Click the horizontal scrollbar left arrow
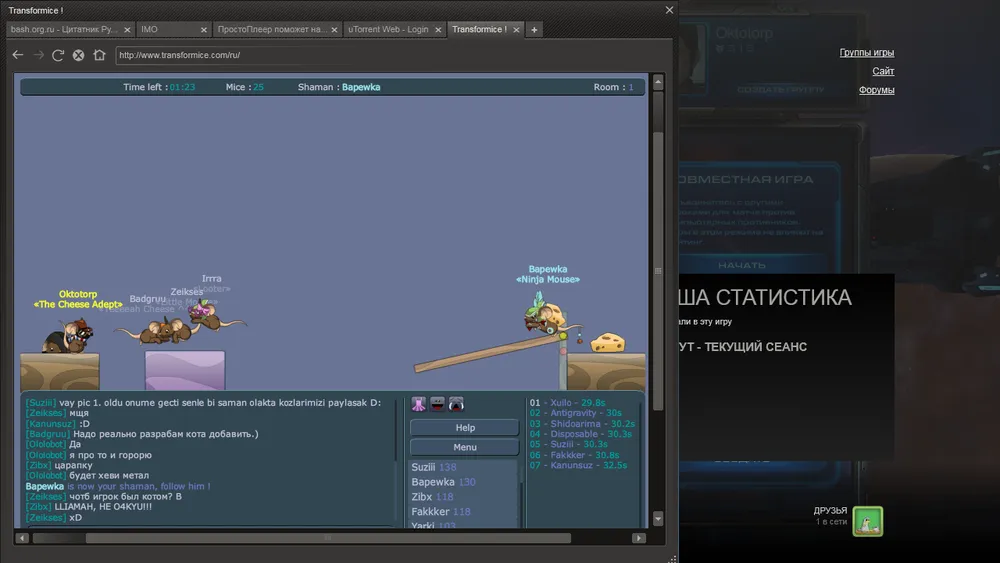Image resolution: width=1000 pixels, height=563 pixels. click(22, 538)
